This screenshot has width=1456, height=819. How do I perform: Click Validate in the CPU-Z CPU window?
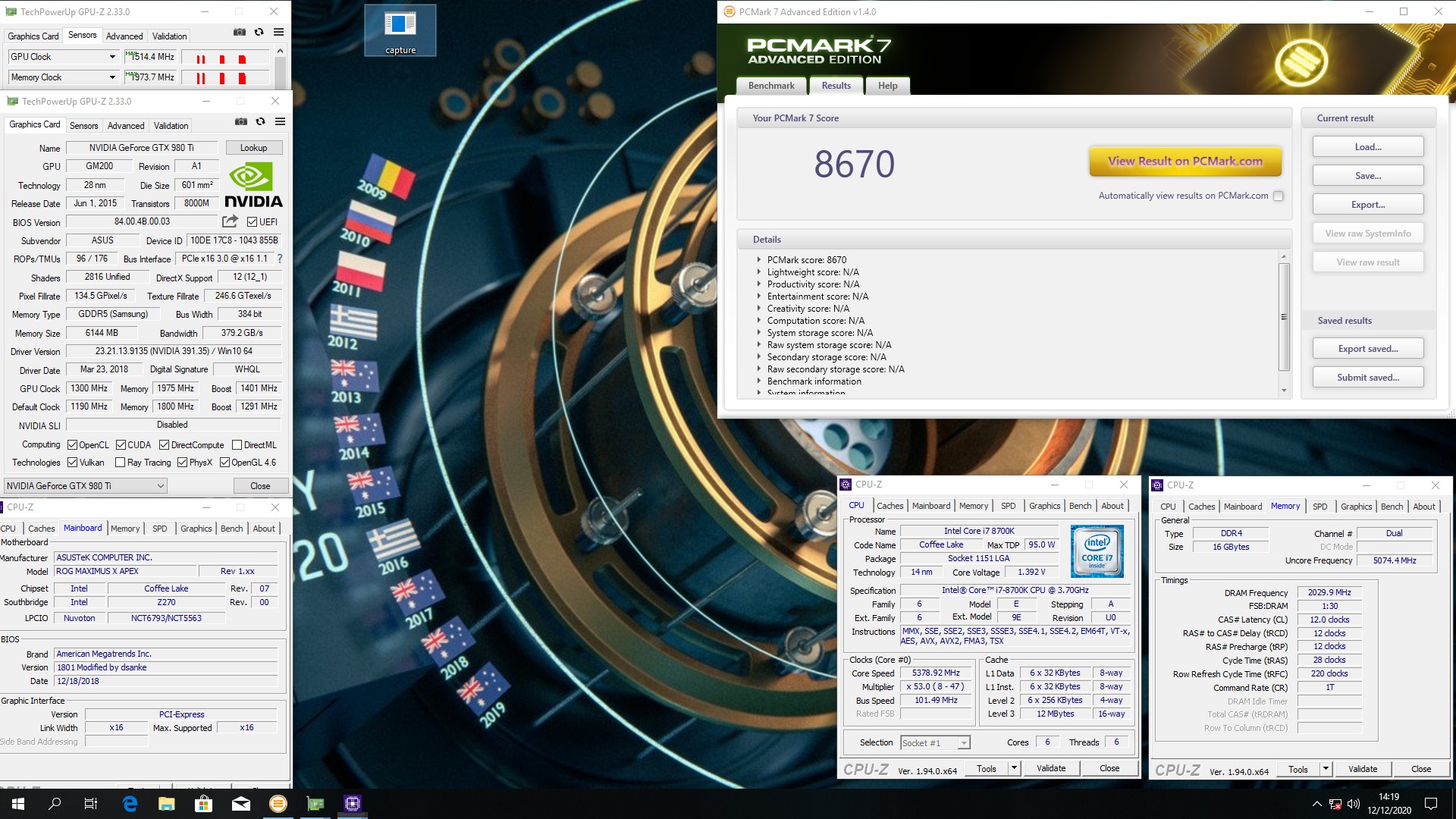tap(1051, 768)
